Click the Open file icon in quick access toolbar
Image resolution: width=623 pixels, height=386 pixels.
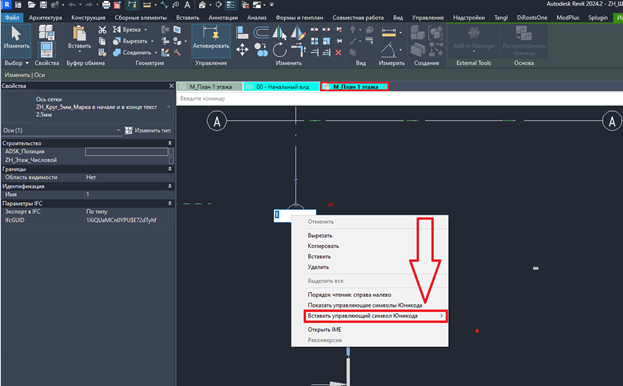click(x=31, y=5)
